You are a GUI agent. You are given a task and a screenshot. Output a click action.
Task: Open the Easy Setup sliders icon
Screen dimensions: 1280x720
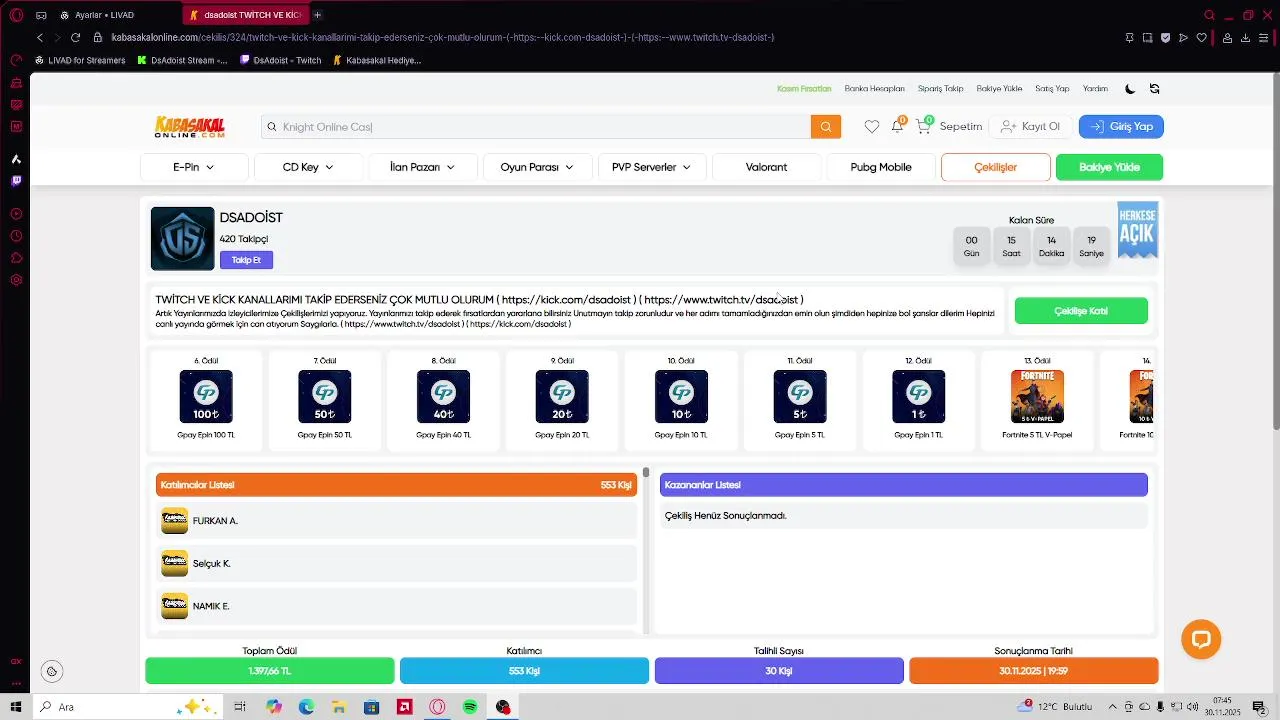click(1264, 37)
